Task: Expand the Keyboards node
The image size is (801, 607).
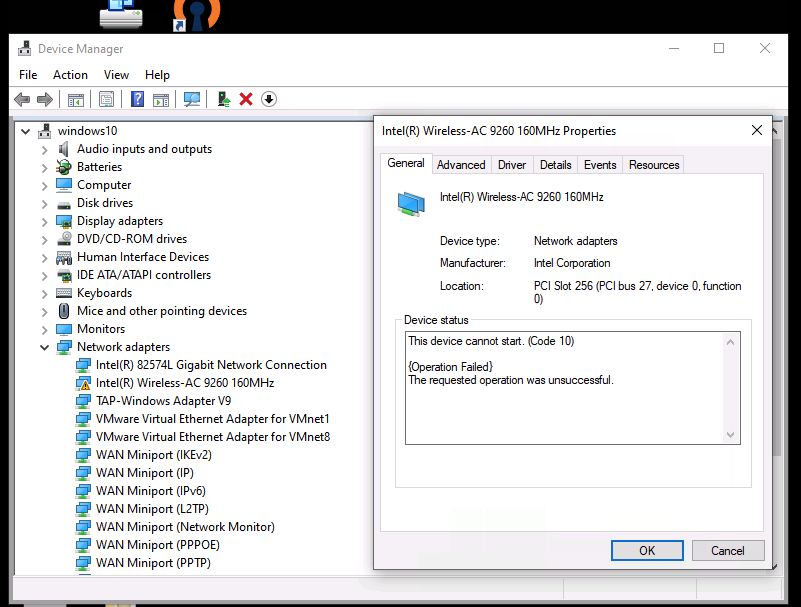Action: point(44,294)
